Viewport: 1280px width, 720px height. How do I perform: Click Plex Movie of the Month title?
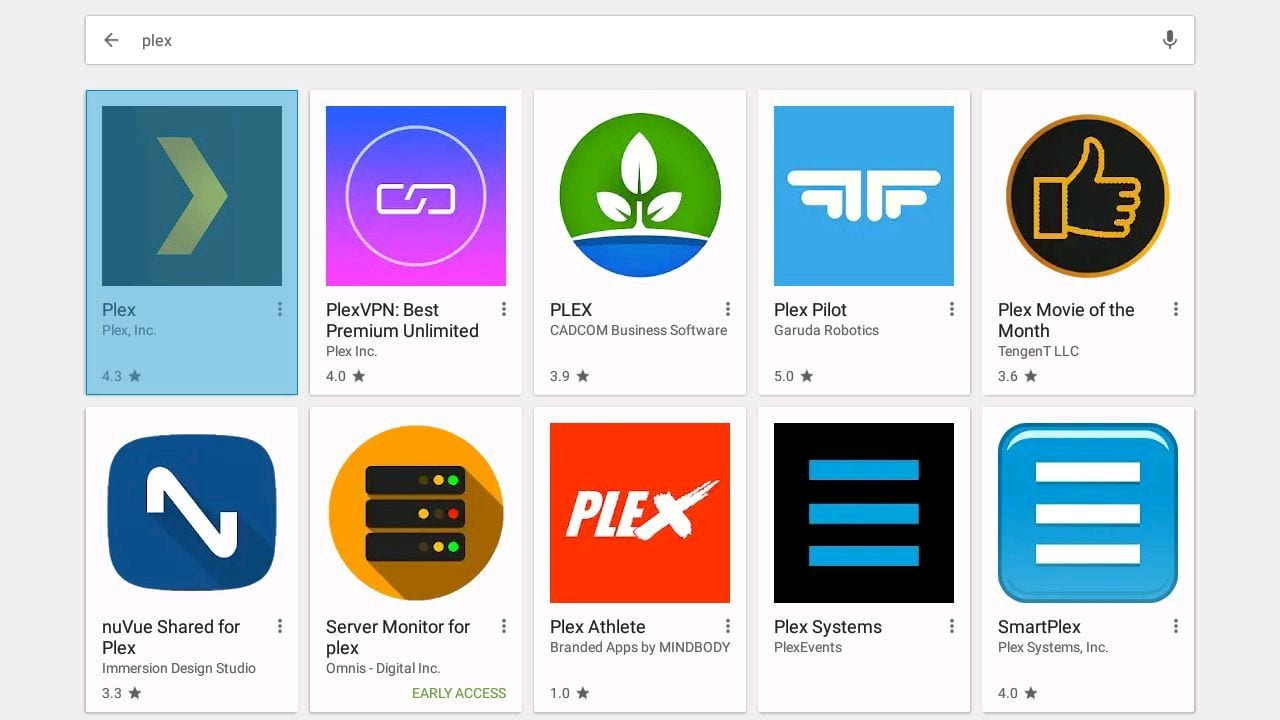click(x=1066, y=320)
